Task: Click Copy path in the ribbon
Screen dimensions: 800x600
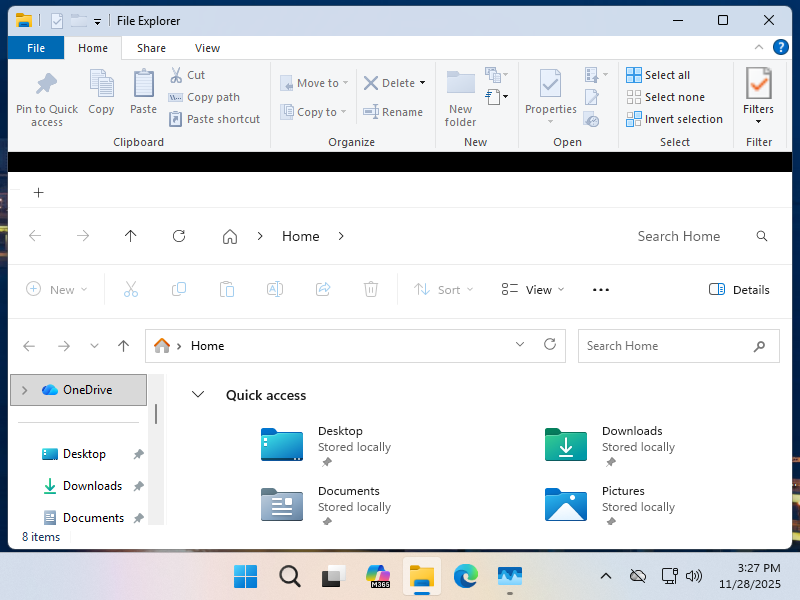Action: pos(204,97)
